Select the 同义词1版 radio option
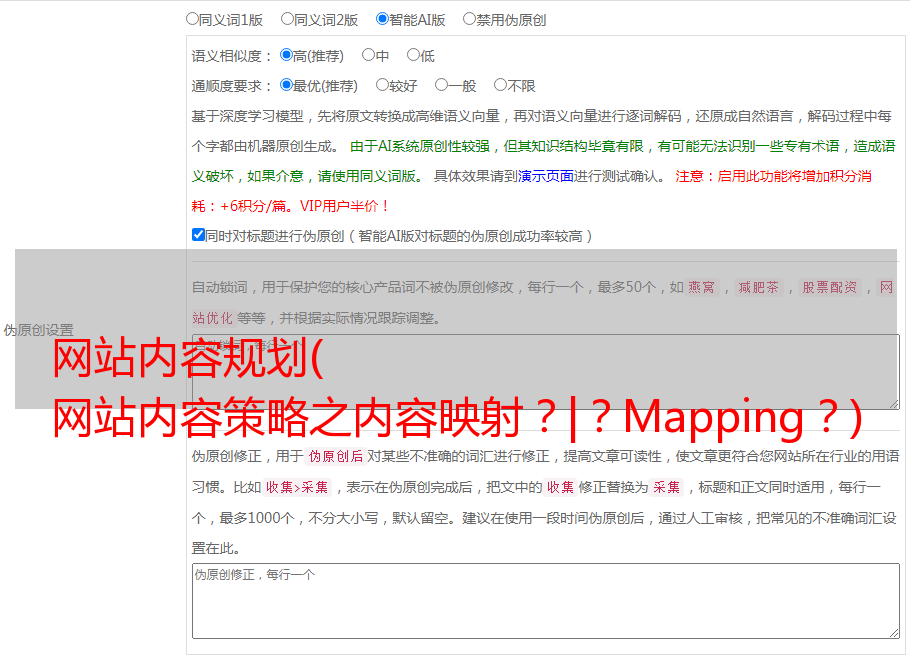The height and width of the screenshot is (658, 911). 192,19
